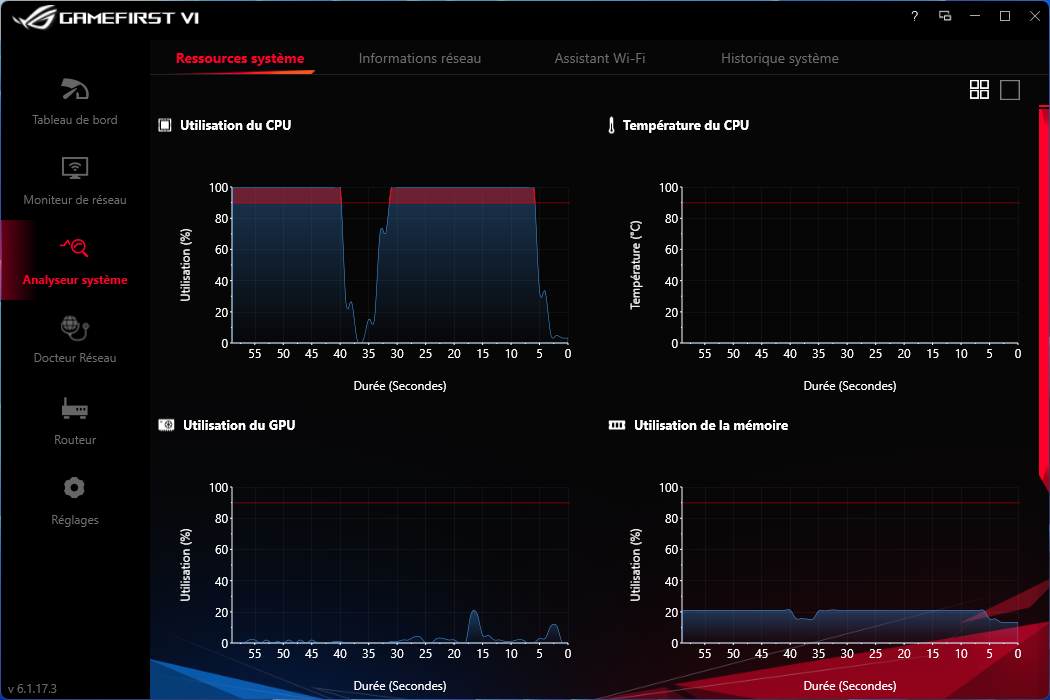Open the Ressources système tab
Screen dimensions: 1050x700
240,58
